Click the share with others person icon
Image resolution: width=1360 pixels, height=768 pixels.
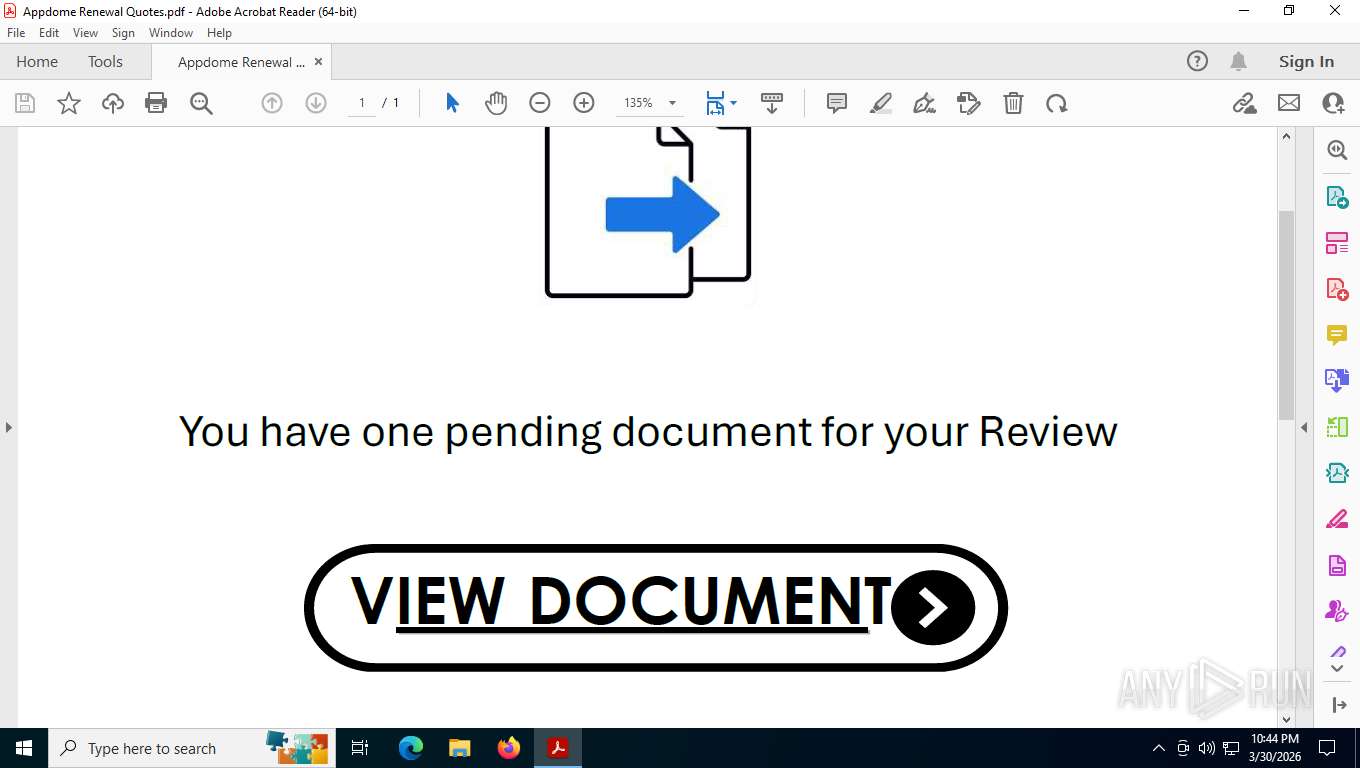(x=1333, y=103)
